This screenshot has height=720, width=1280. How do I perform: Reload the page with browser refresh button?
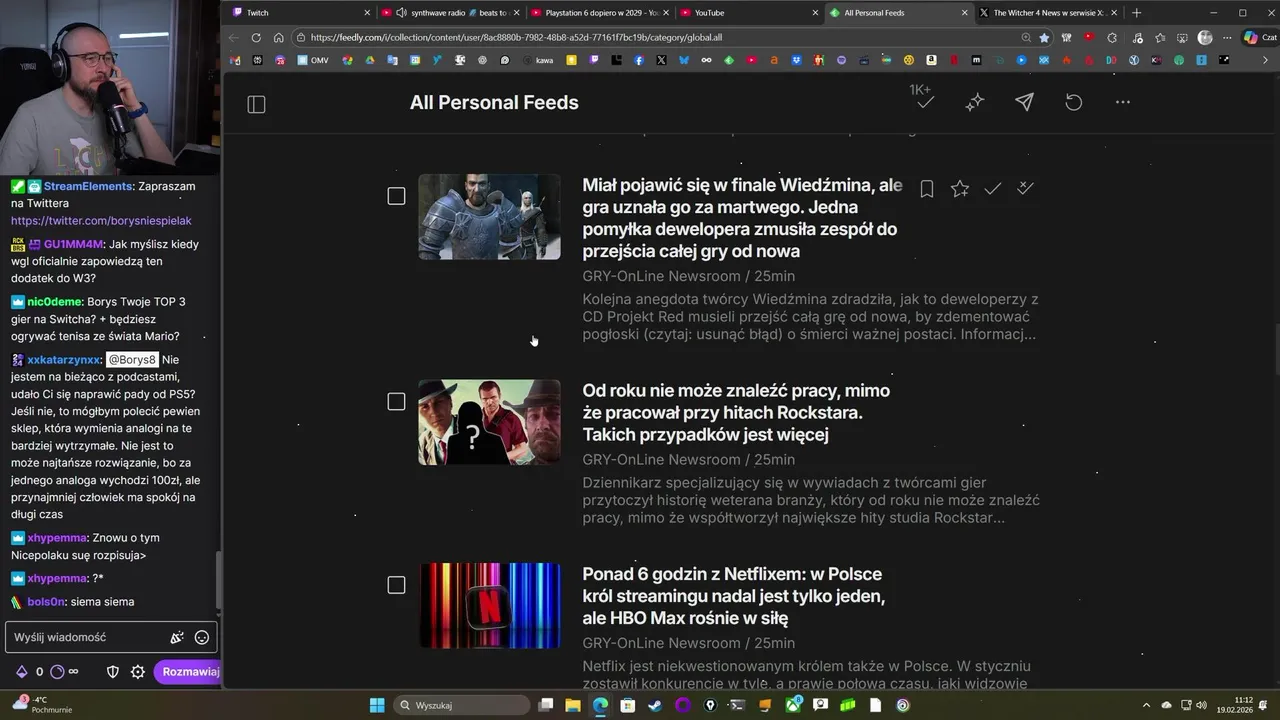tap(256, 37)
